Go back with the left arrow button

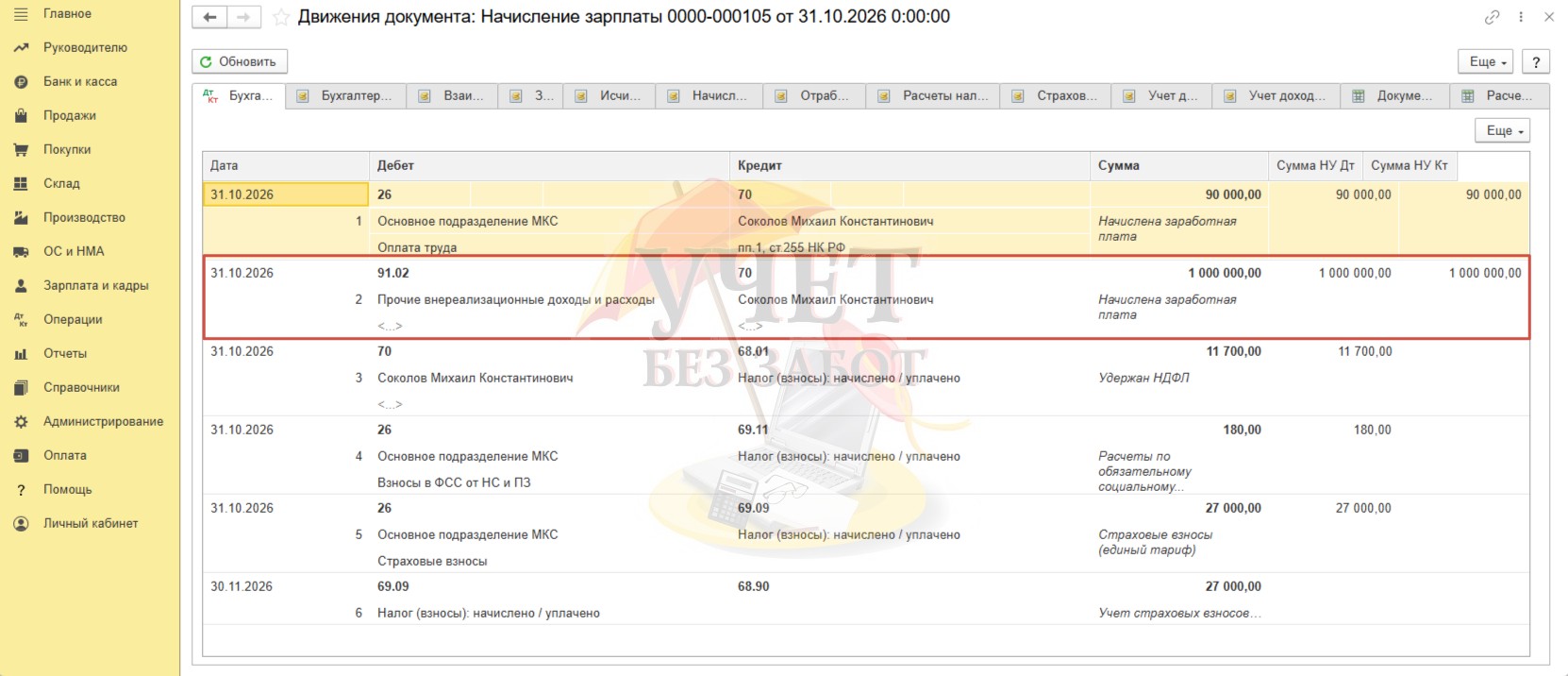[x=209, y=17]
